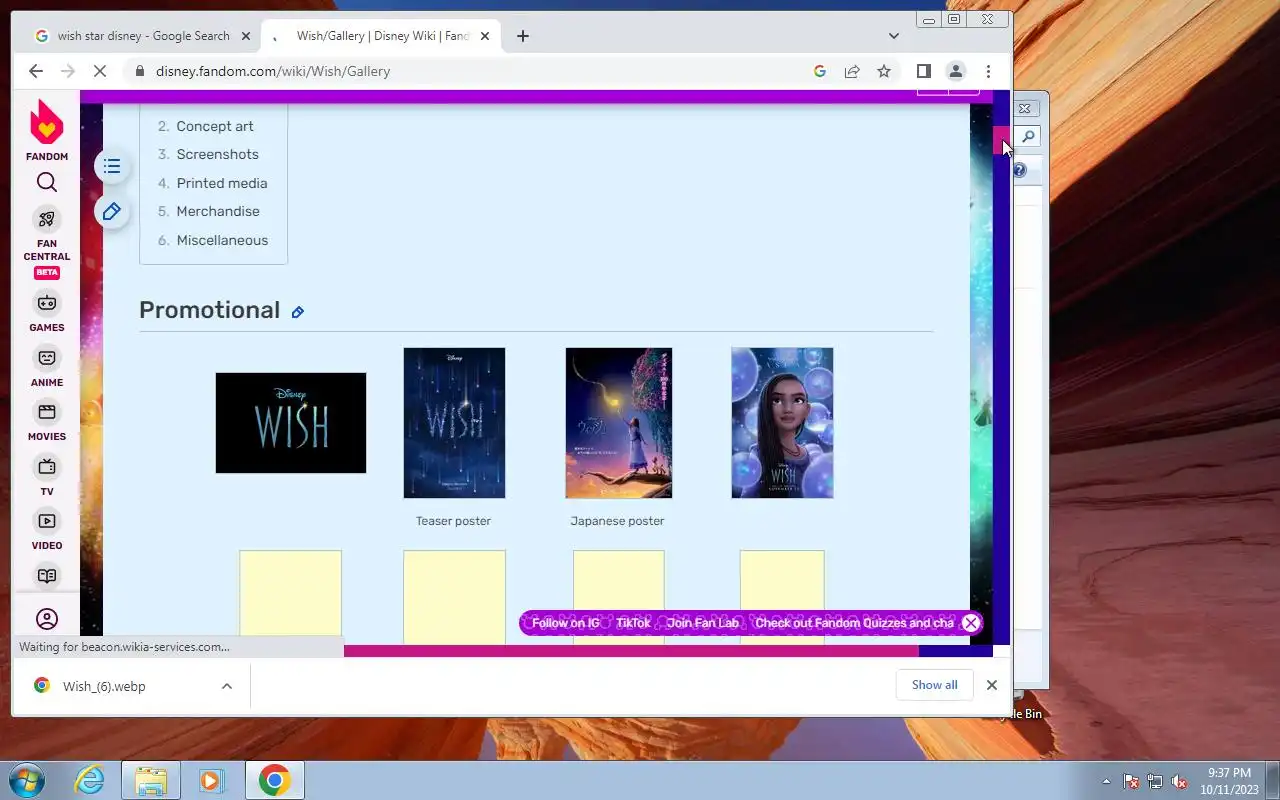The height and width of the screenshot is (800, 1280).
Task: Stop page loading in Chrome
Action: pyautogui.click(x=98, y=71)
